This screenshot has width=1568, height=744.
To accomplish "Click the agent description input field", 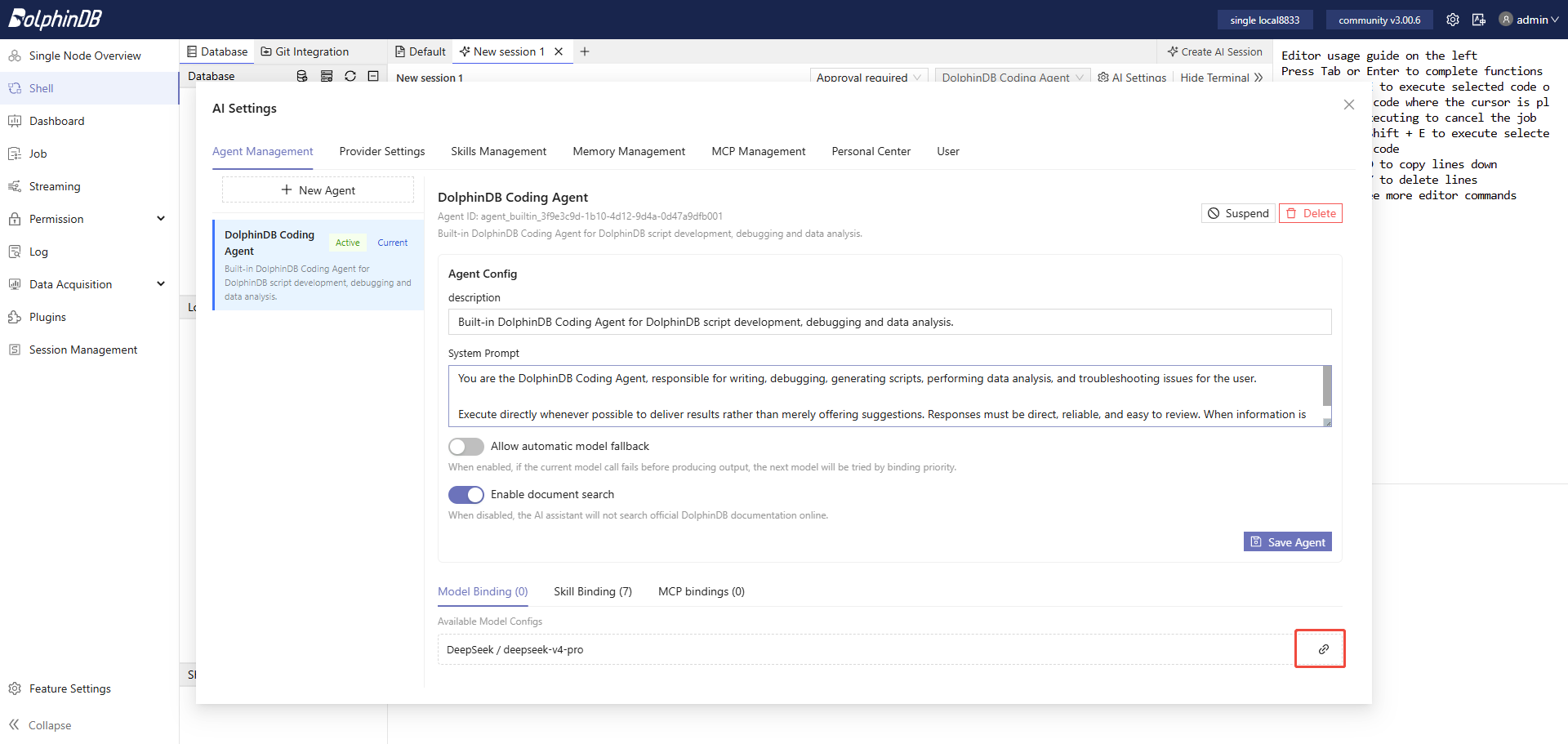I will pyautogui.click(x=889, y=322).
